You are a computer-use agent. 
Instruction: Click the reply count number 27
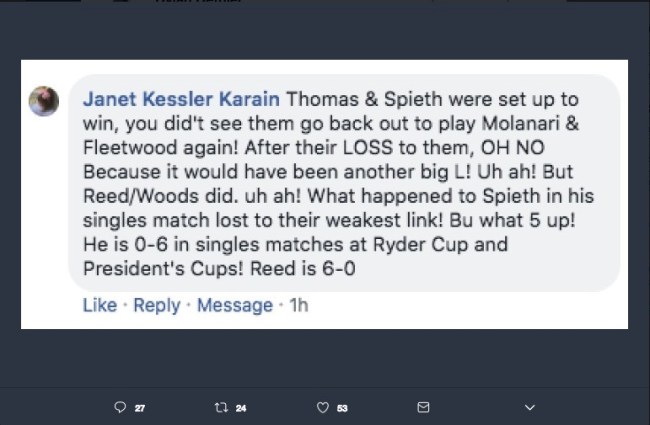coord(140,408)
